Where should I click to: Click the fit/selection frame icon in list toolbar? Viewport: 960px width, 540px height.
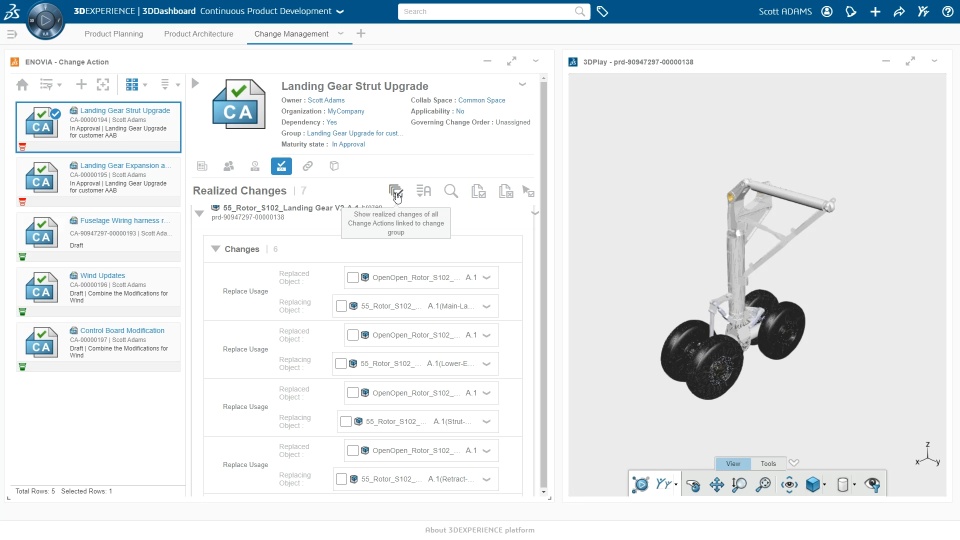[103, 84]
